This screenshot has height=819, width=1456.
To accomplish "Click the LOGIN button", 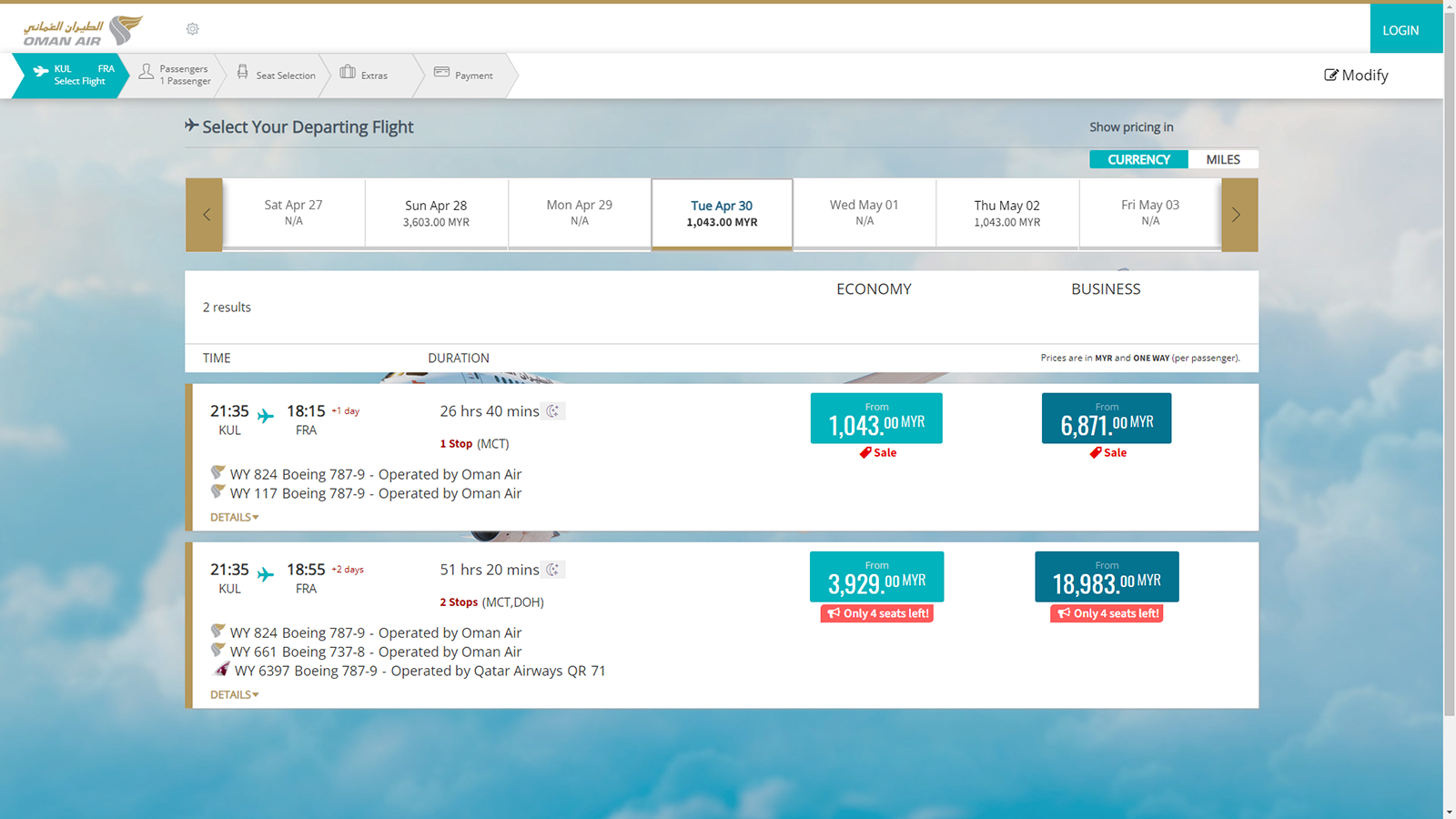I will pyautogui.click(x=1406, y=29).
